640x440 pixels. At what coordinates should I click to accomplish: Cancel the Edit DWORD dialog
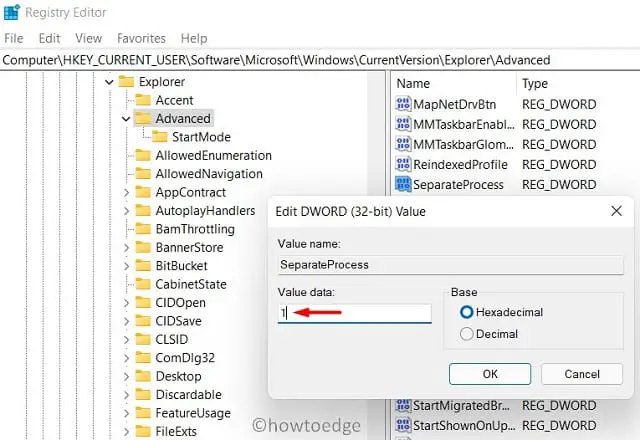point(582,374)
